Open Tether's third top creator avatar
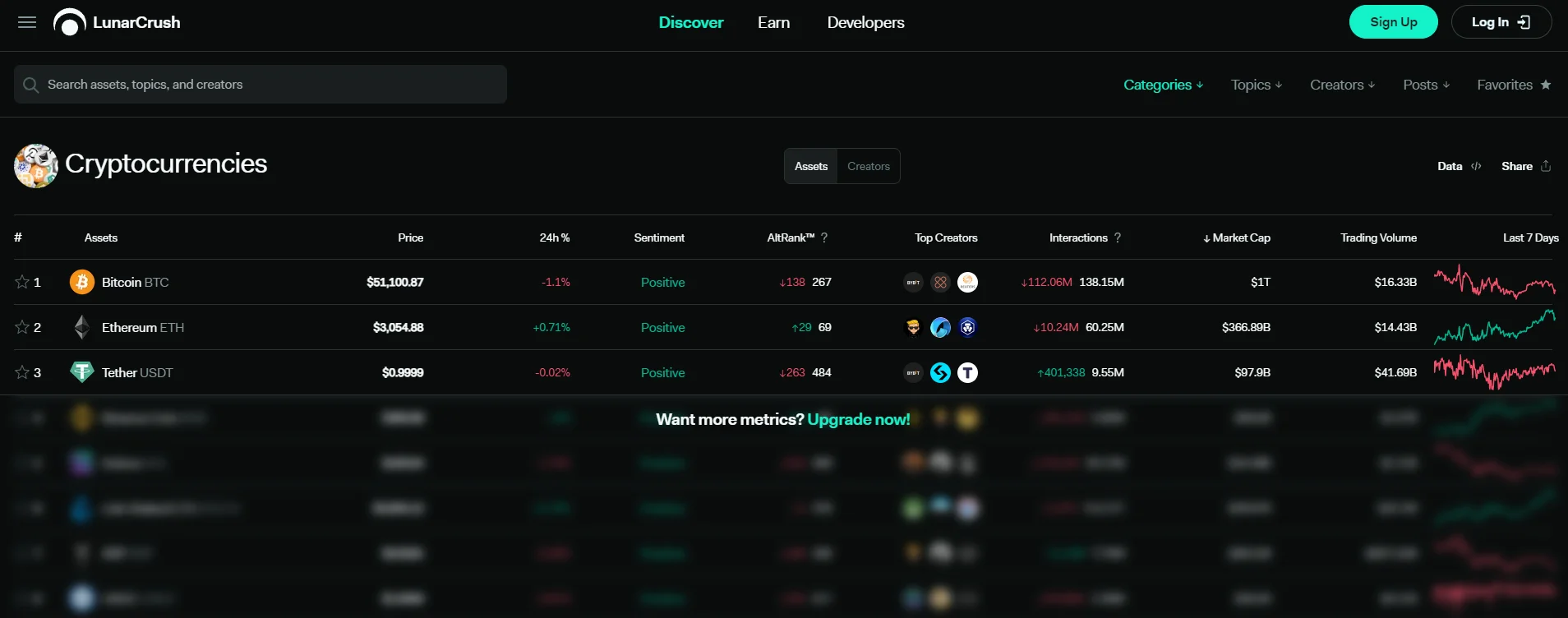The image size is (1568, 618). [968, 372]
